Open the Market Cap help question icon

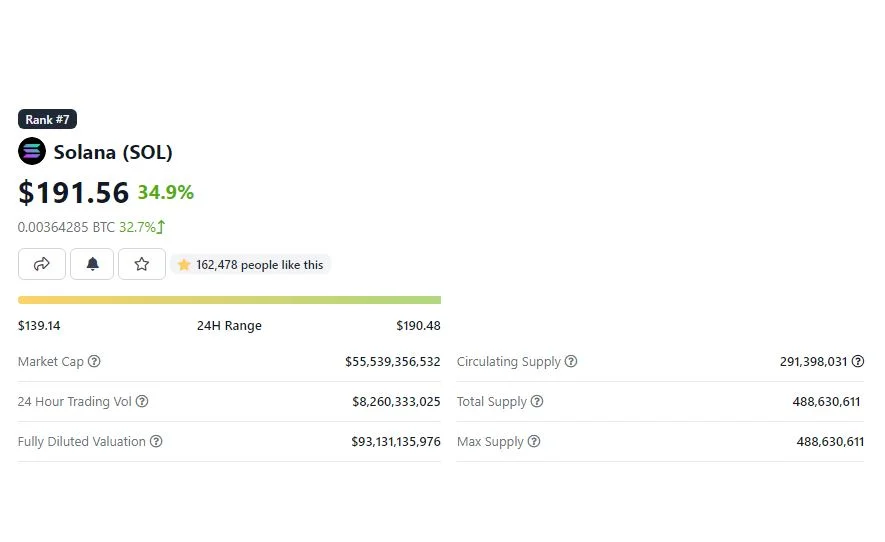pos(94,361)
